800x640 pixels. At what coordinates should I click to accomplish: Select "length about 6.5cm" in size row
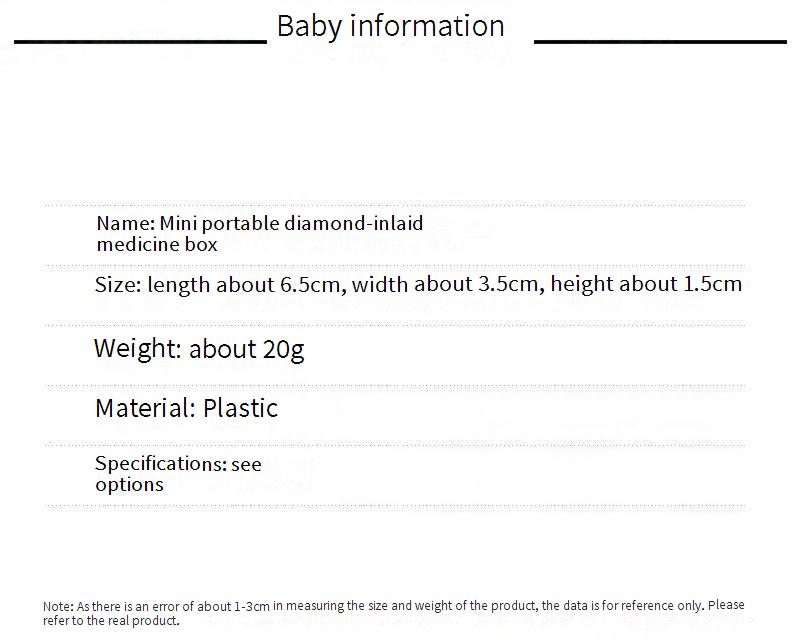pyautogui.click(x=246, y=284)
